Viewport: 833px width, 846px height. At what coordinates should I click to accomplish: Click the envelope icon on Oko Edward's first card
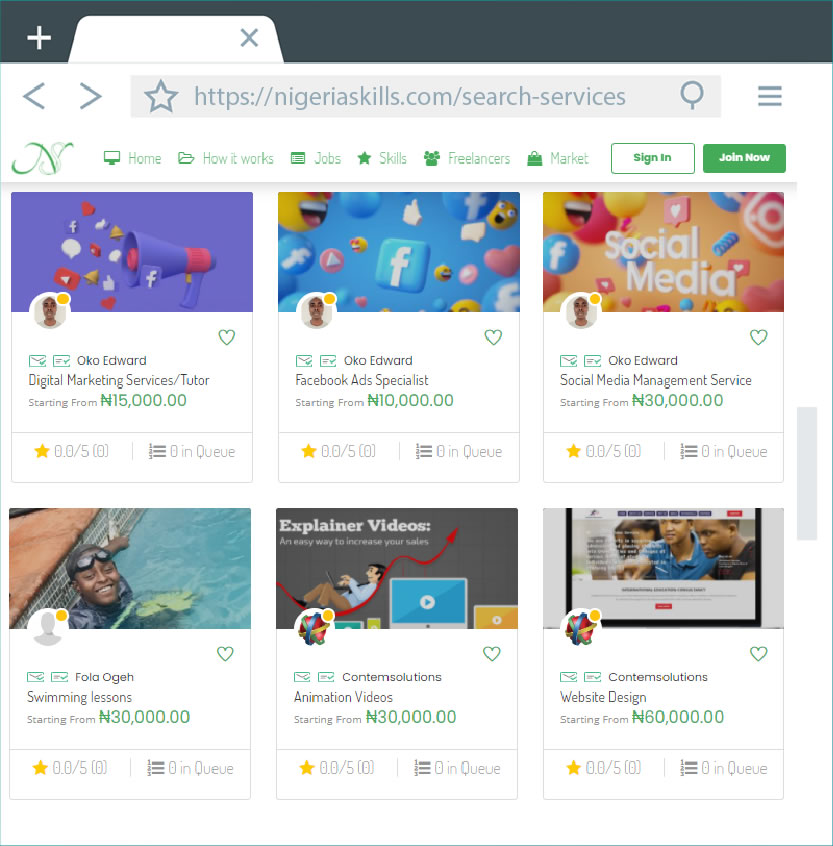pos(37,361)
